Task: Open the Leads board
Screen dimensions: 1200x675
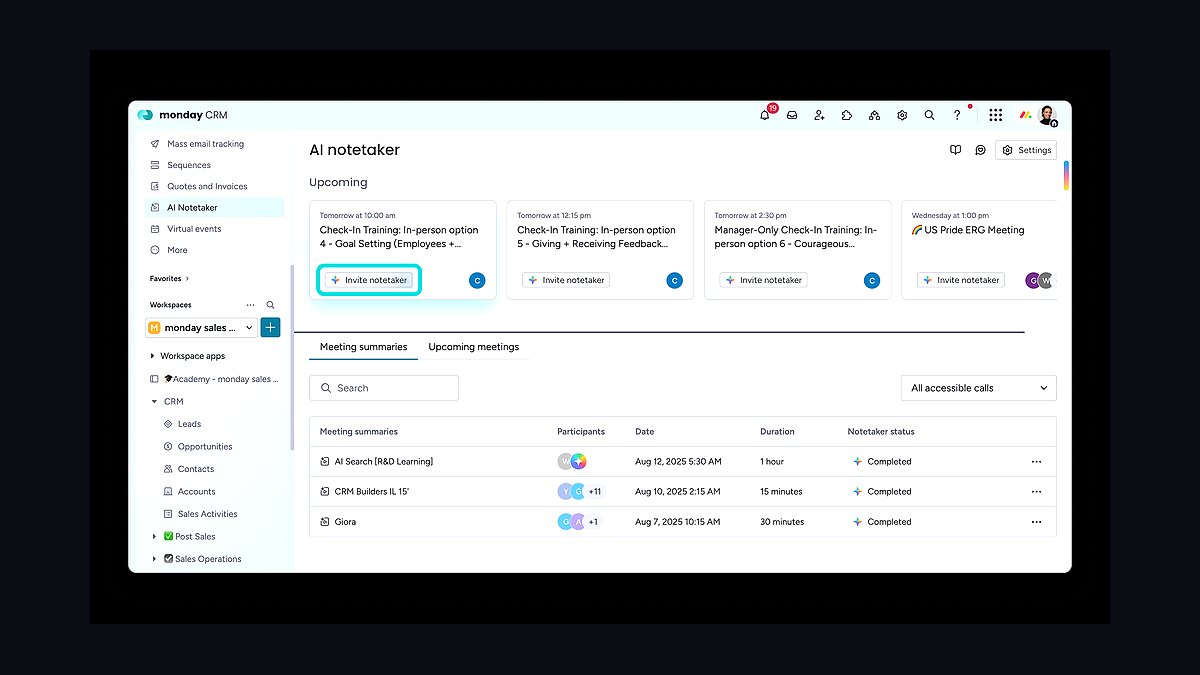Action: tap(189, 424)
